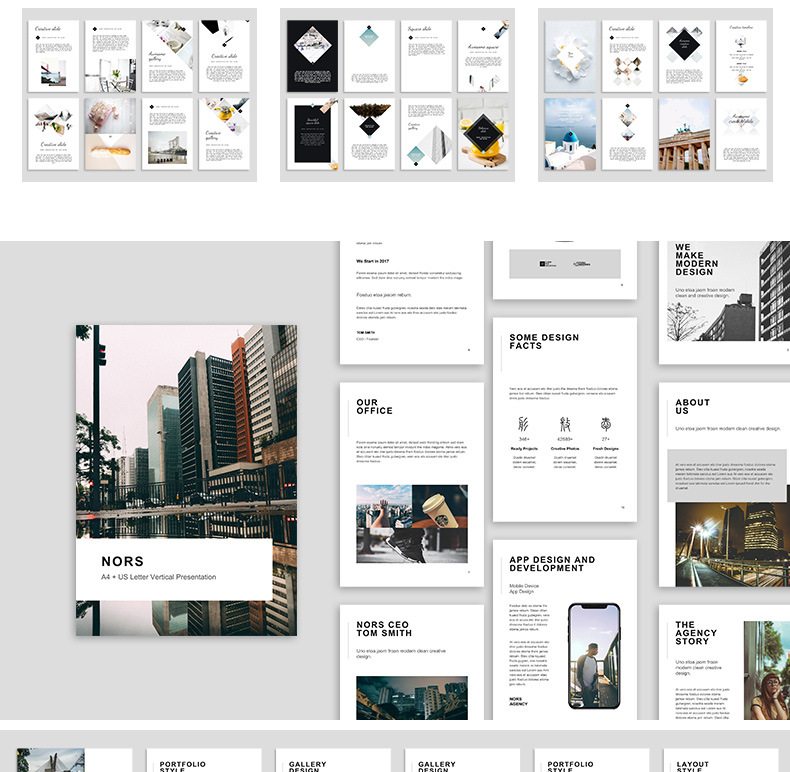The width and height of the screenshot is (790, 772).
Task: Click the night city bridge photo
Action: tap(733, 544)
